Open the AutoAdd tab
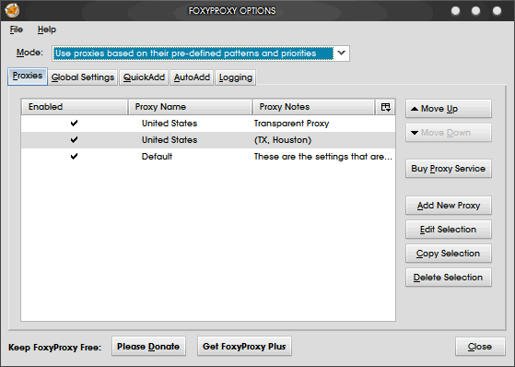Image resolution: width=515 pixels, height=367 pixels. (x=192, y=77)
